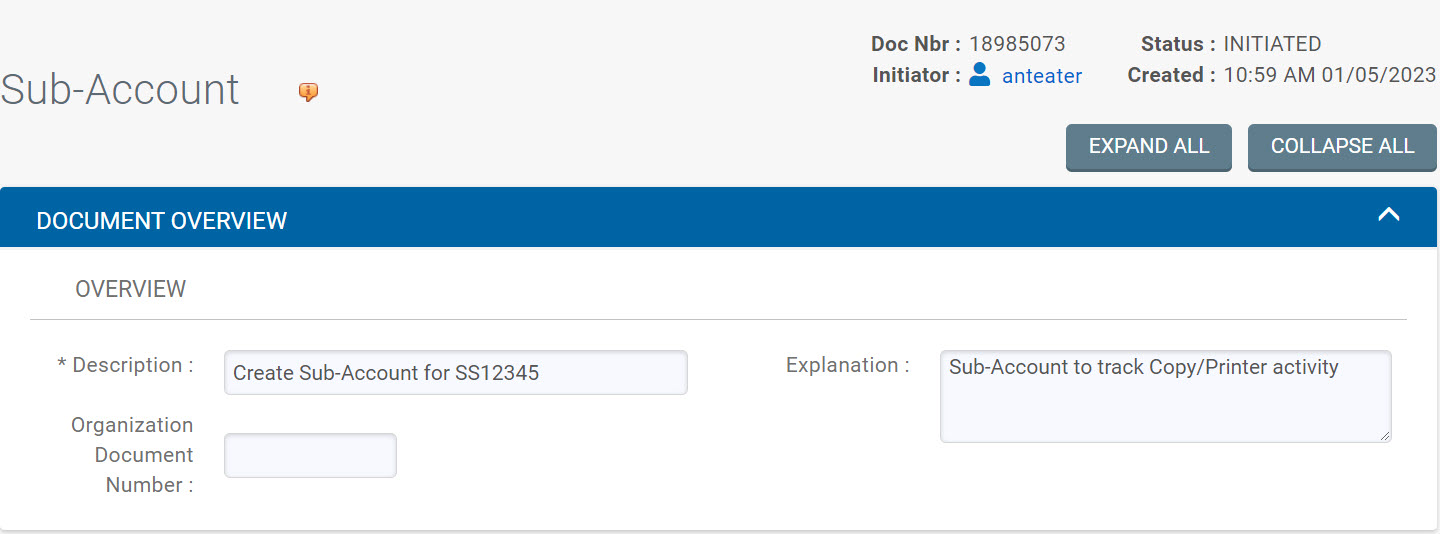
Task: Click the Organization Document Number label
Action: click(x=132, y=455)
